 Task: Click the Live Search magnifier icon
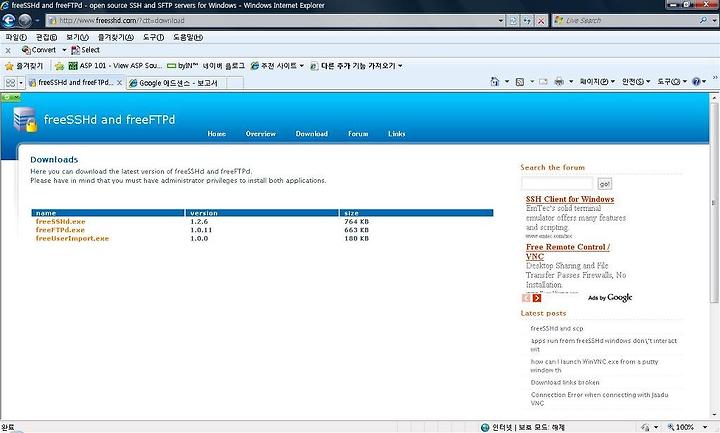click(x=703, y=20)
